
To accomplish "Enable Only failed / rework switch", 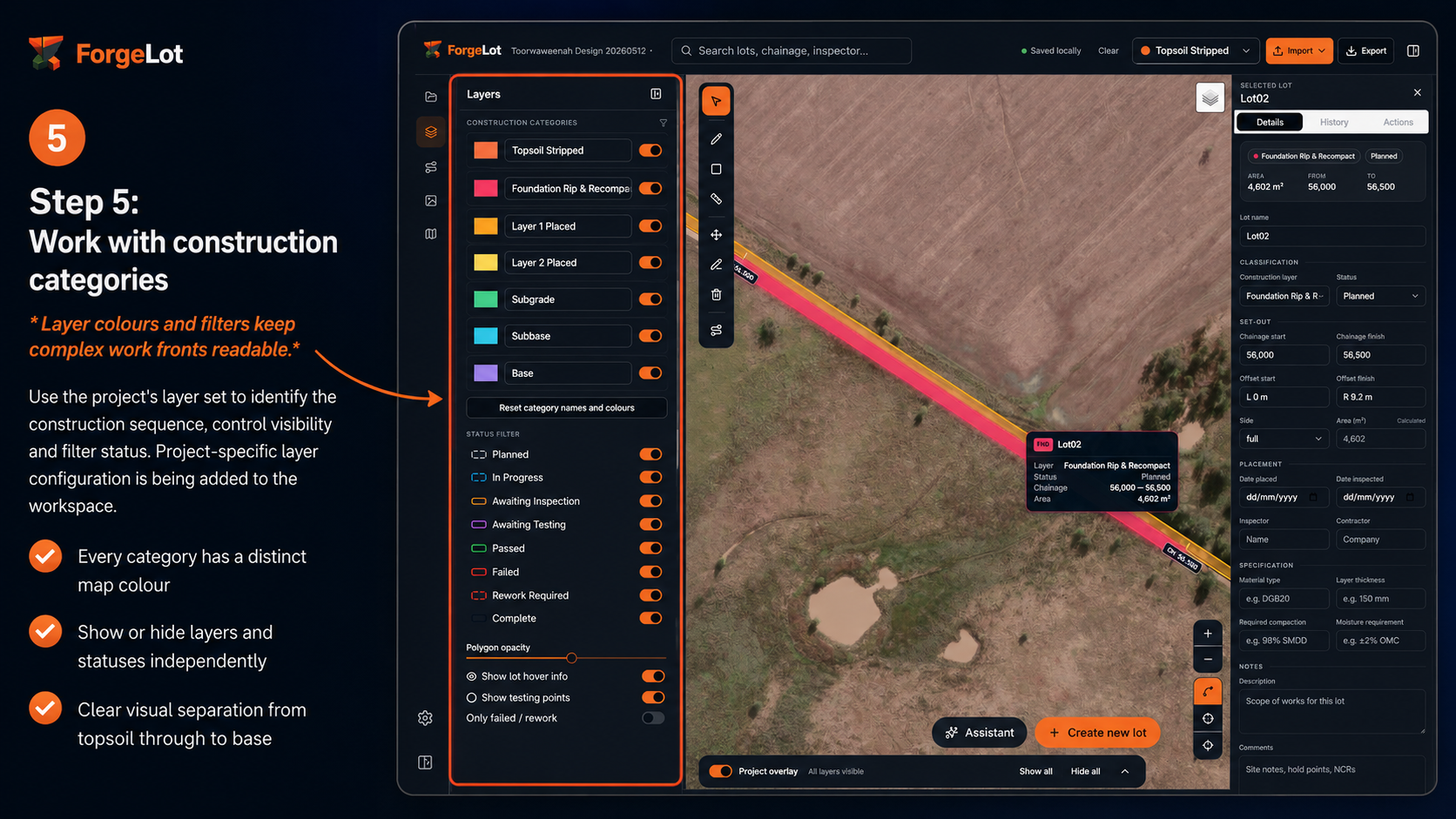I will pos(653,718).
